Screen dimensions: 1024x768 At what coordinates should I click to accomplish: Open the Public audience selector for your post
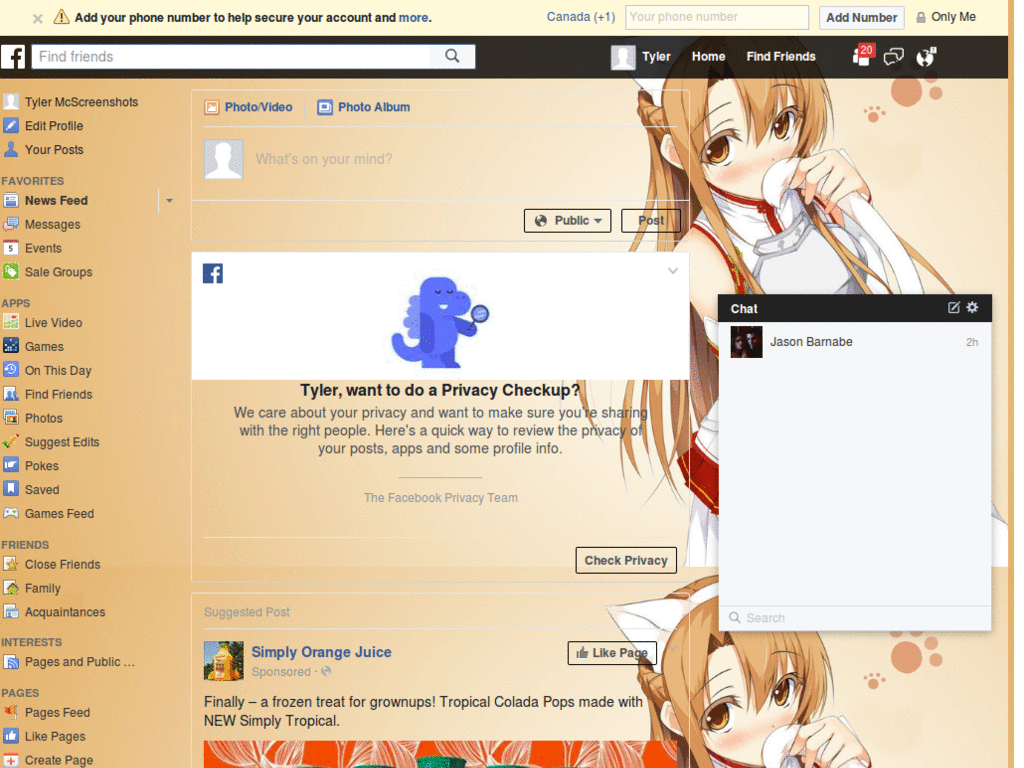point(567,220)
